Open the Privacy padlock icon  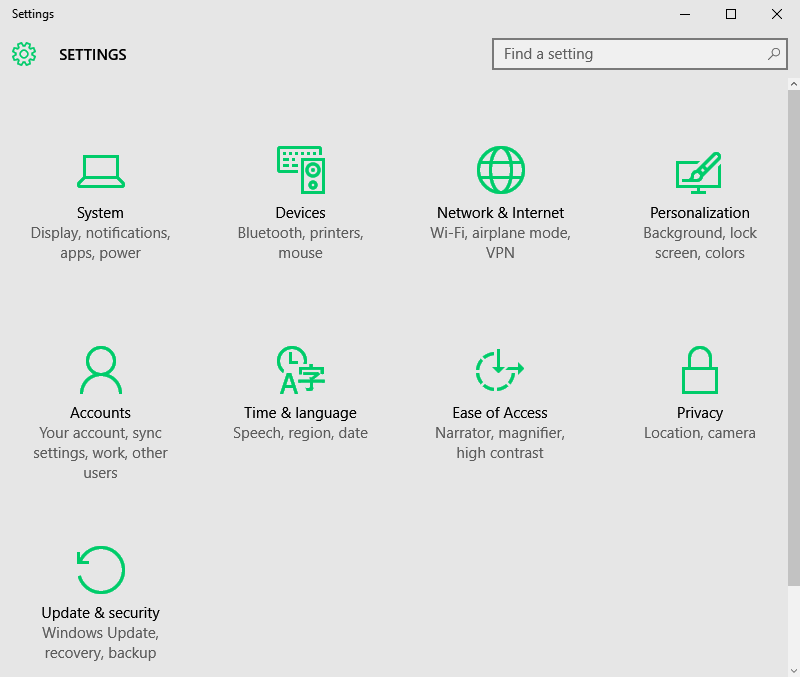coord(700,370)
